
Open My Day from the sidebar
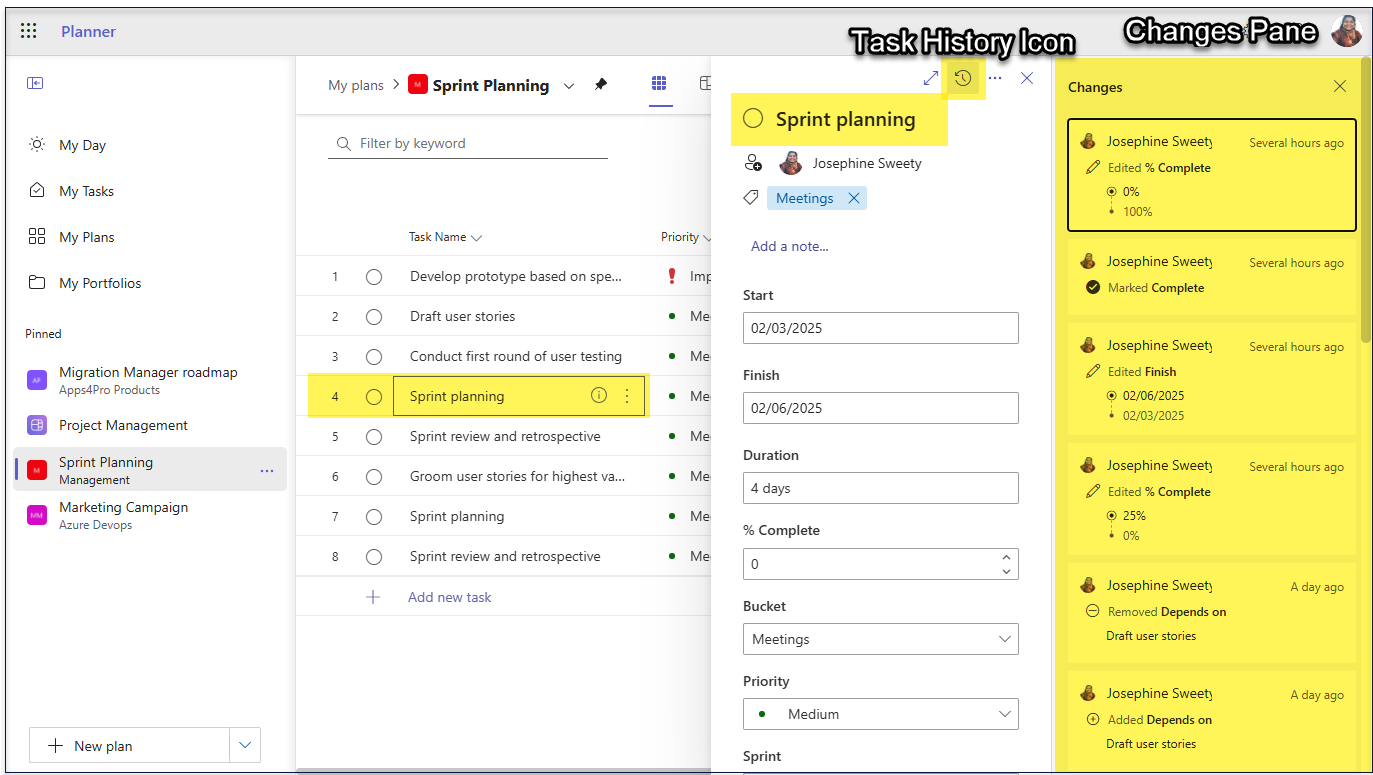click(84, 144)
